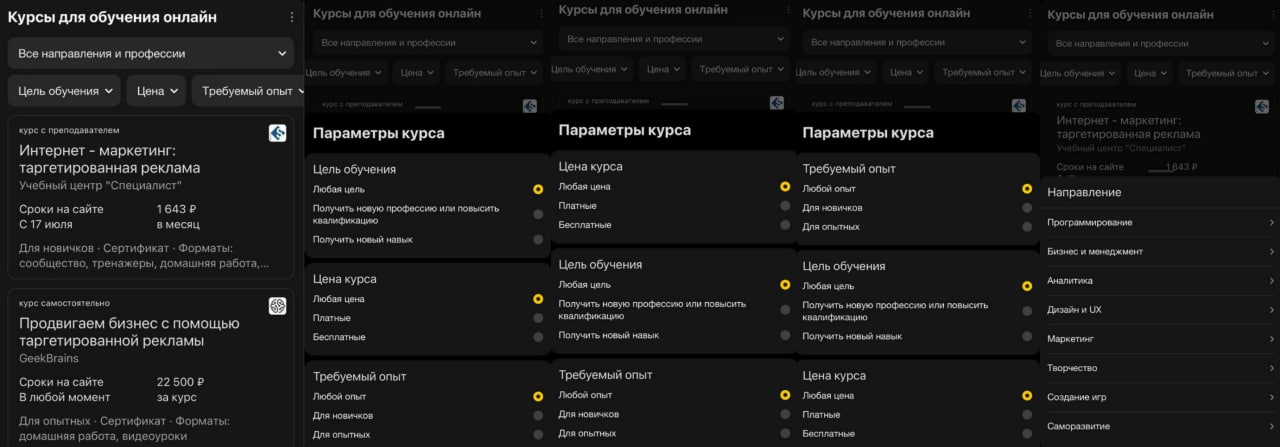Click the chevron arrow next to Программирование
This screenshot has width=1280, height=447.
1271,222
